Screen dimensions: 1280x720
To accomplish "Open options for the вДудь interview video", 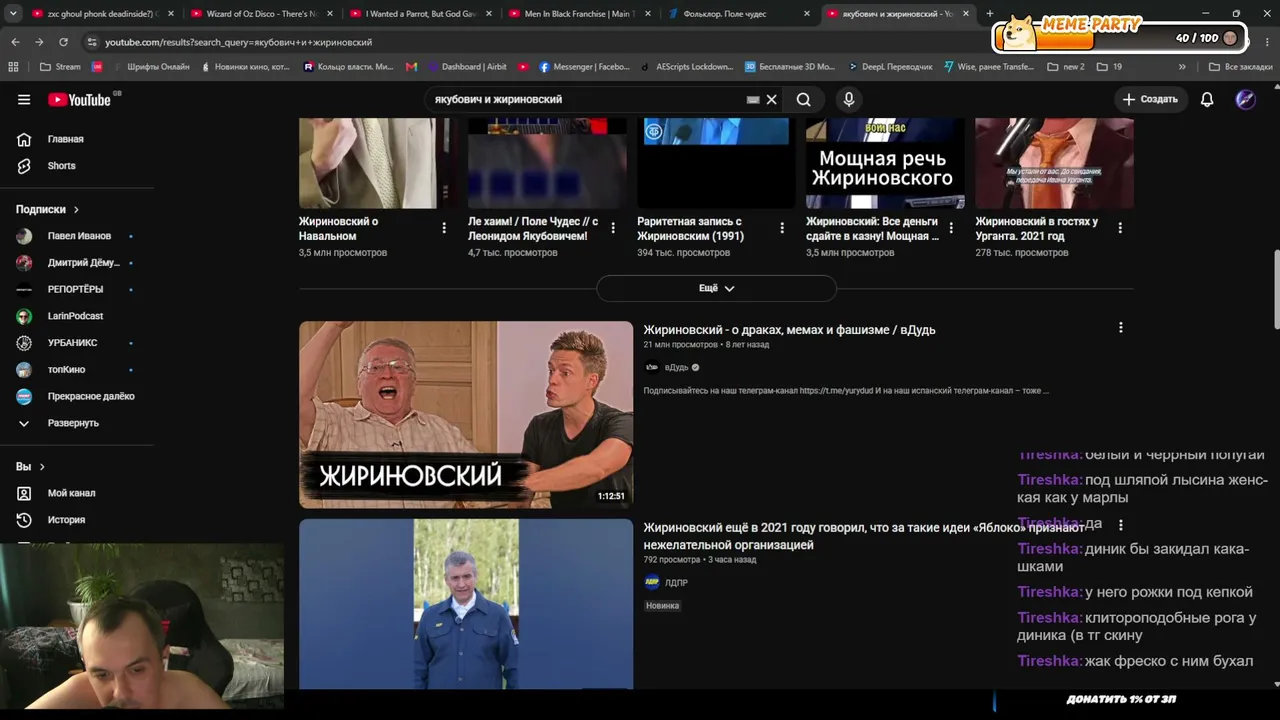I will point(1120,327).
